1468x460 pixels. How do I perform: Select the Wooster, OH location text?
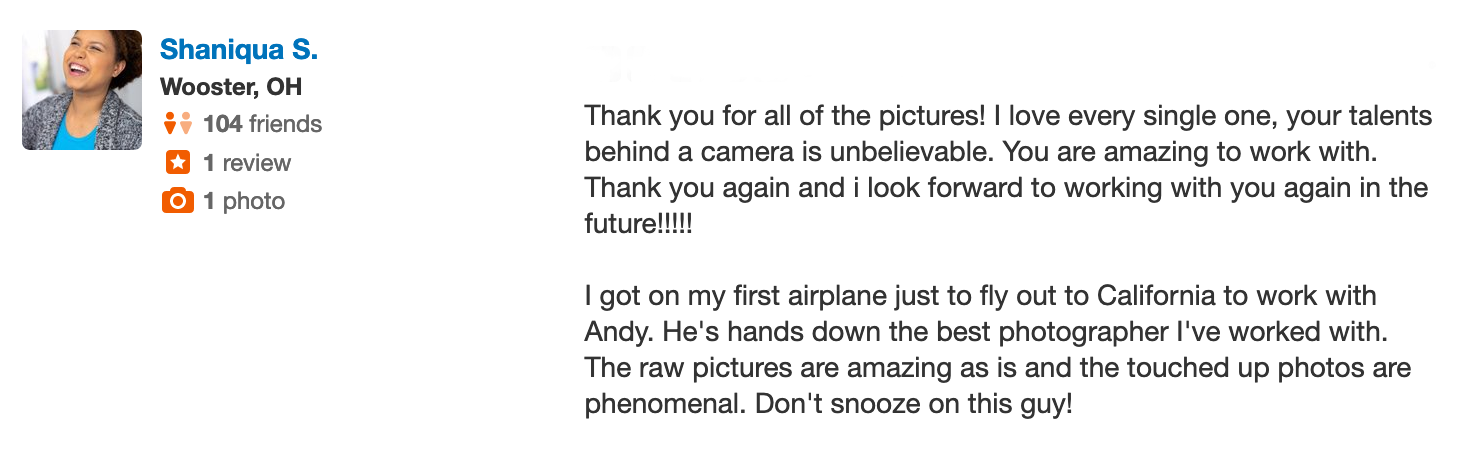pyautogui.click(x=231, y=87)
